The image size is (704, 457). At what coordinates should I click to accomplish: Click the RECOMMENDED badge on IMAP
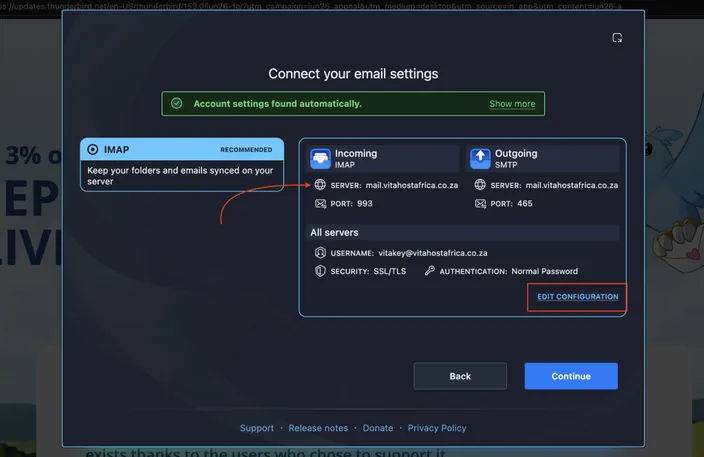click(246, 150)
